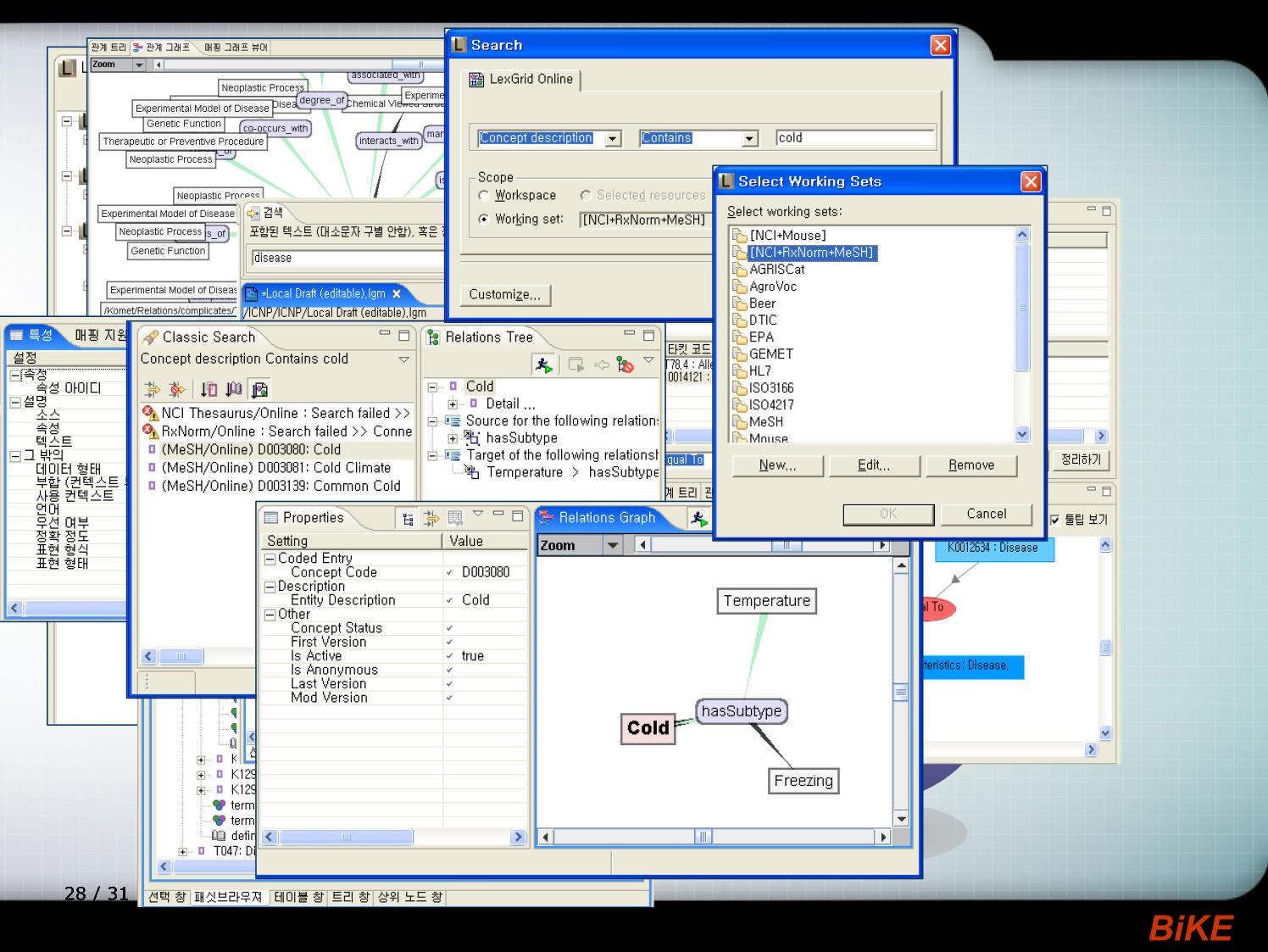Select disabled Selected resources radio option
Screen dimensions: 1268x952
586,196
